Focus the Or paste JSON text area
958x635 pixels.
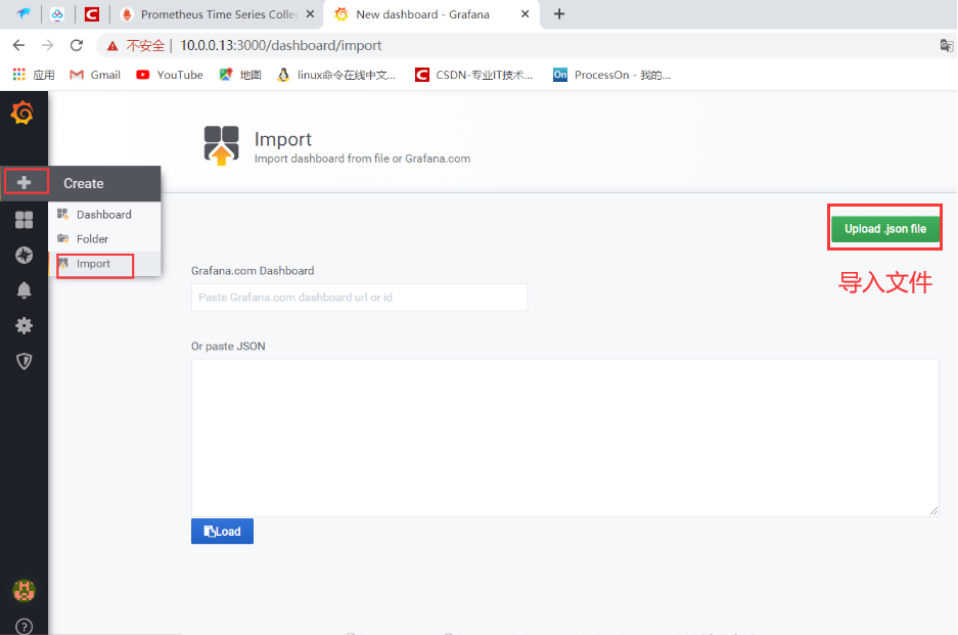click(x=565, y=438)
